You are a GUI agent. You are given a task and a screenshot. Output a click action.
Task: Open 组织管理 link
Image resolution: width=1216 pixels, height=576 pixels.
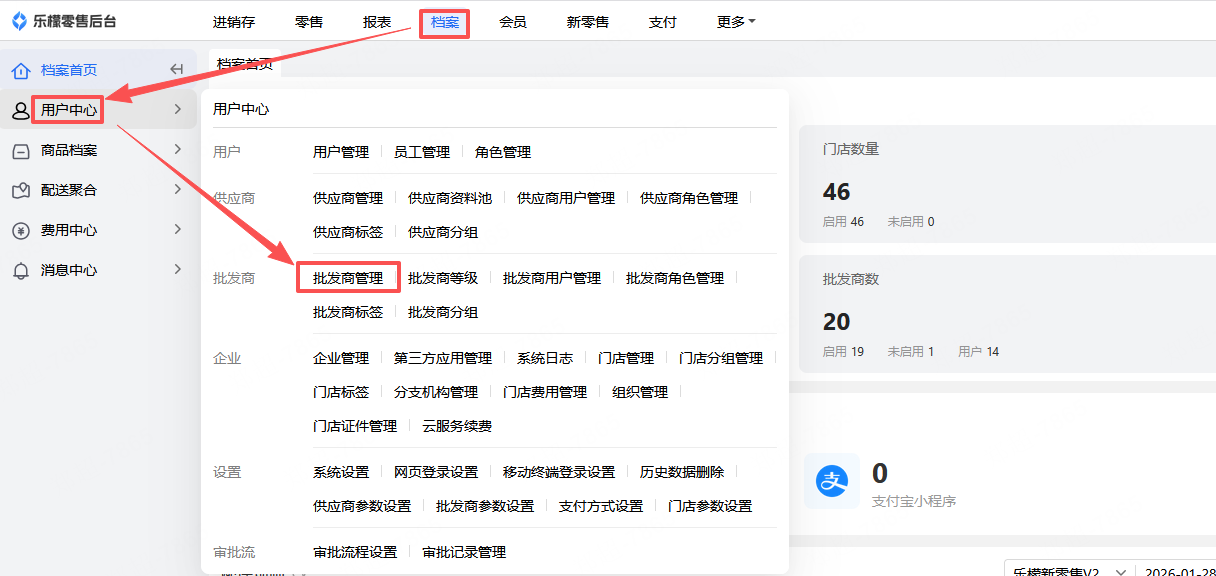click(x=640, y=392)
